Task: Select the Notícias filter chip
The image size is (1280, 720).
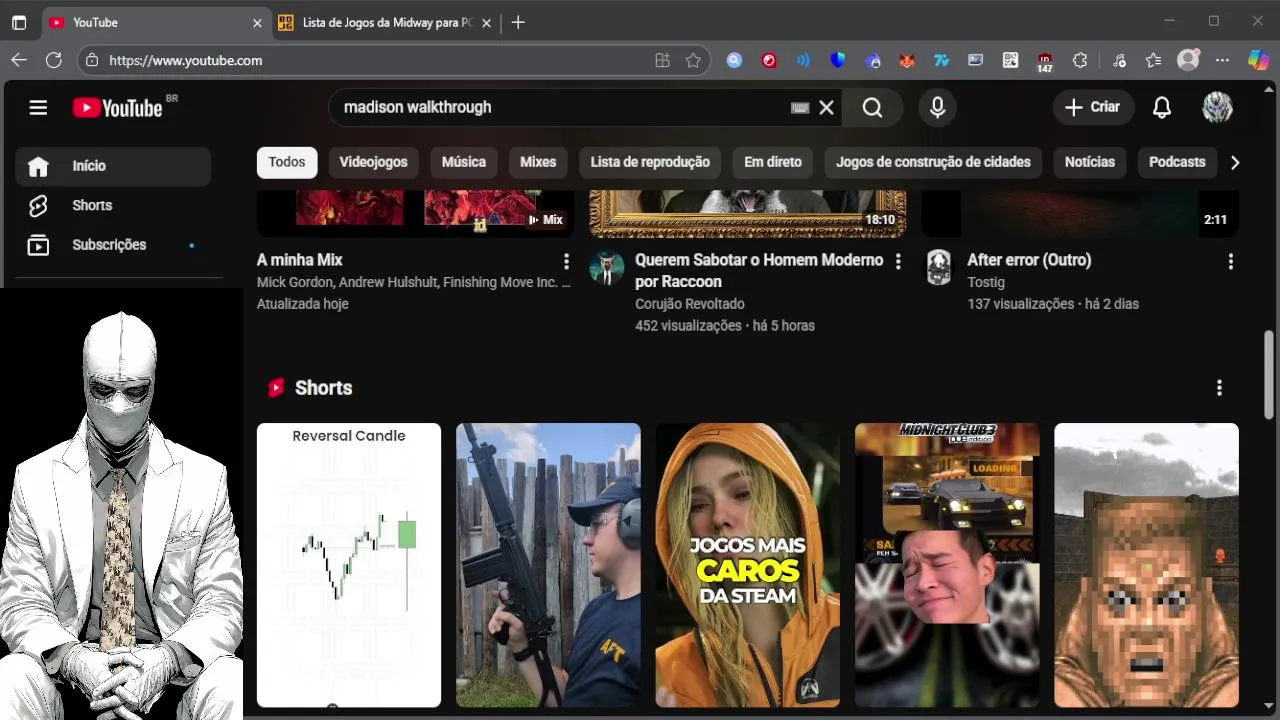Action: pos(1090,162)
